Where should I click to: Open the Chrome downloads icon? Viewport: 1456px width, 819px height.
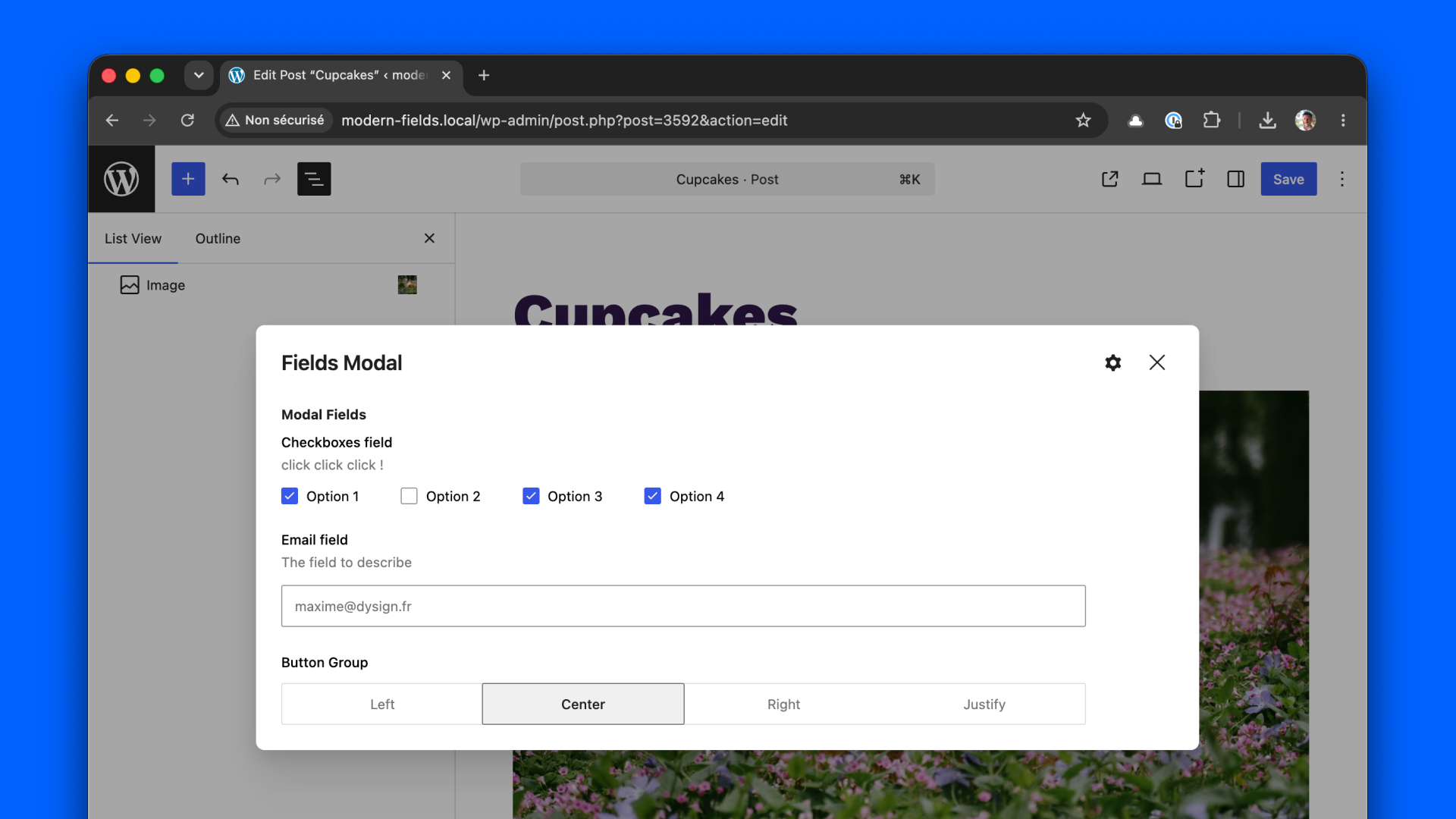tap(1268, 120)
